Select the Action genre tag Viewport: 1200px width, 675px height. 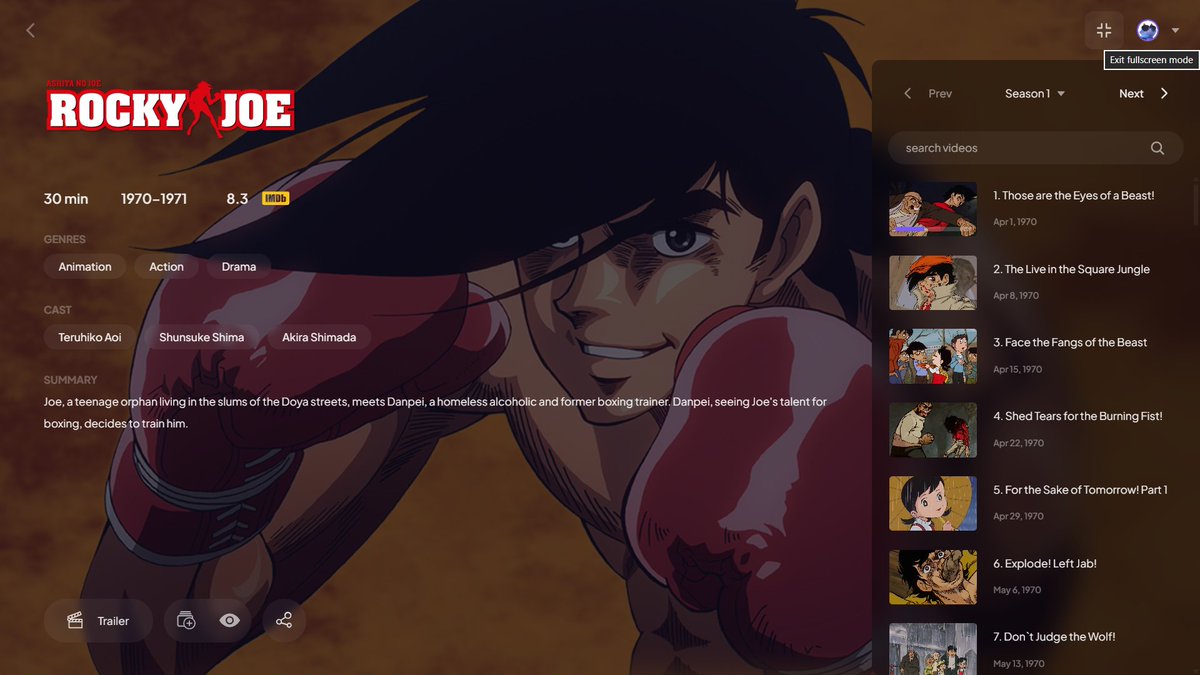pyautogui.click(x=166, y=267)
